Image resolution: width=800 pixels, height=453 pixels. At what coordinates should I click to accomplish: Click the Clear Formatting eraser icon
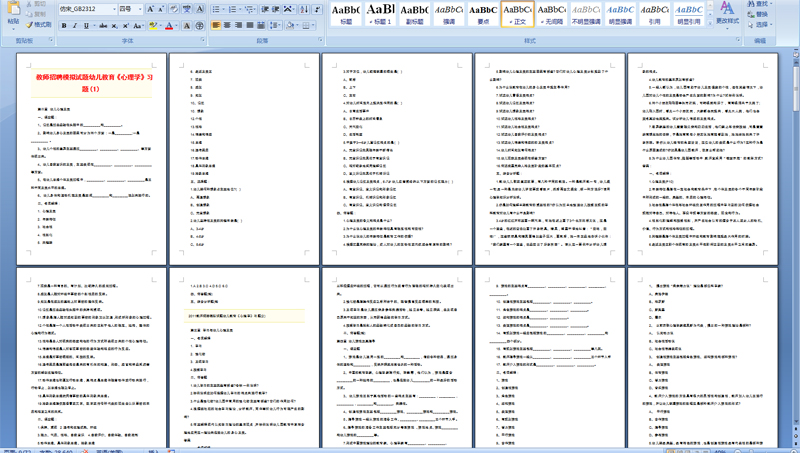pyautogui.click(x=174, y=9)
